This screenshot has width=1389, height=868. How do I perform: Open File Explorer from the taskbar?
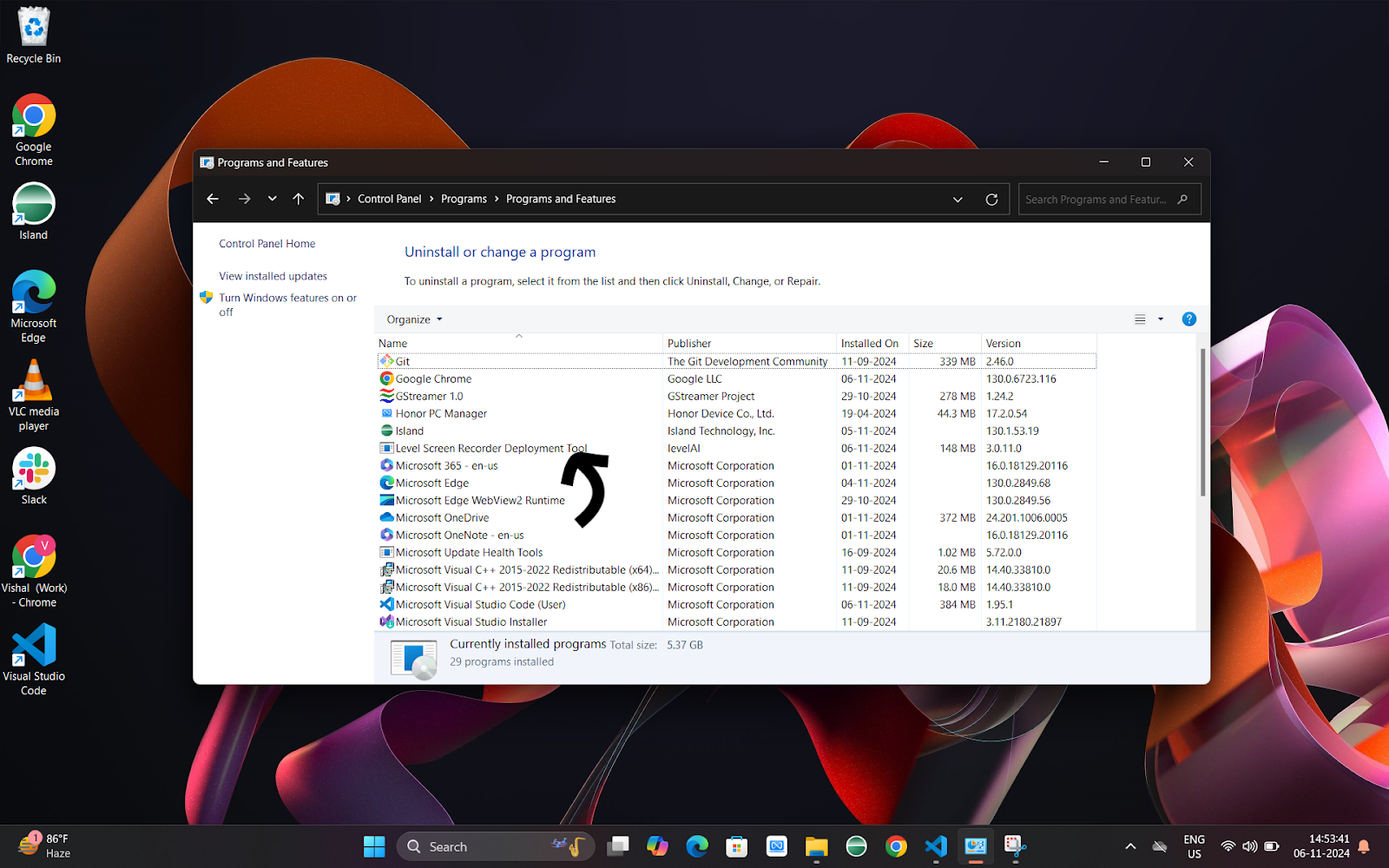point(816,846)
